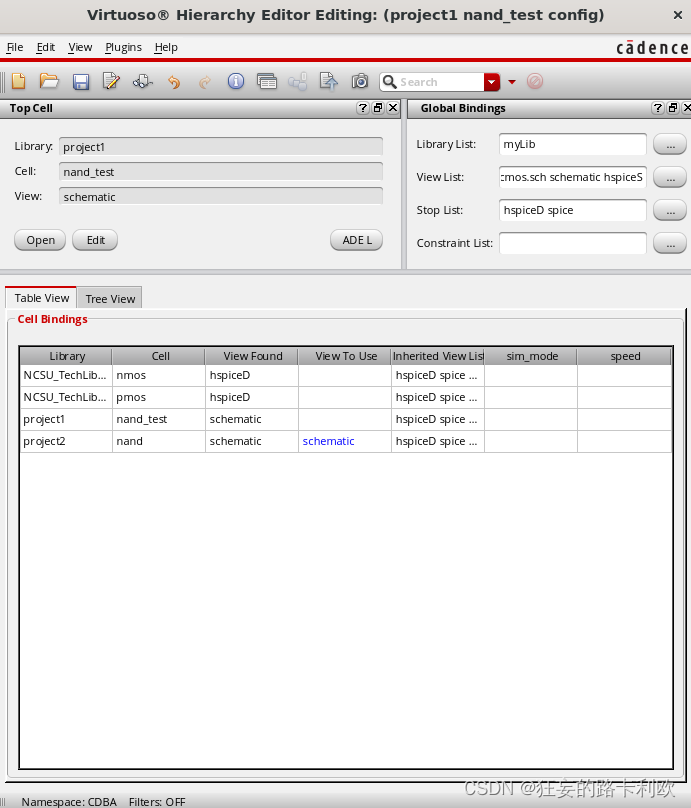691x808 pixels.
Task: Open the red search history dropdown
Action: tap(492, 82)
